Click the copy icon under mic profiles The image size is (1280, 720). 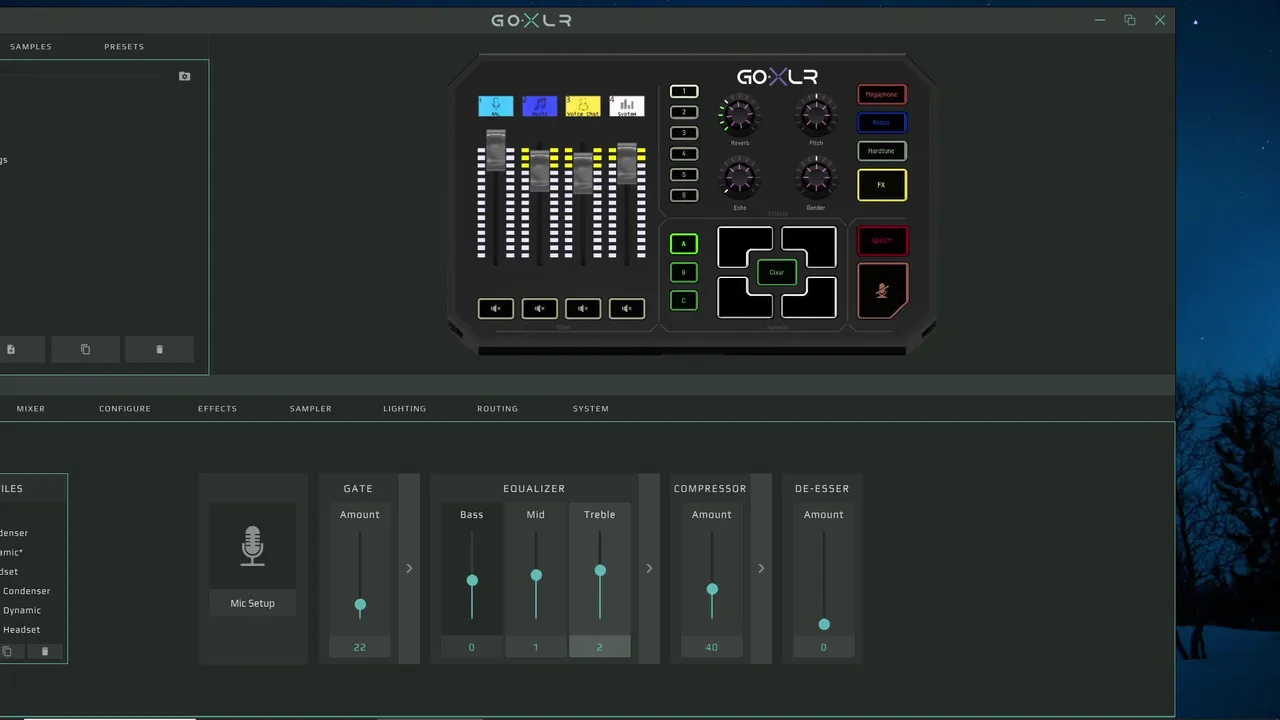[7, 651]
